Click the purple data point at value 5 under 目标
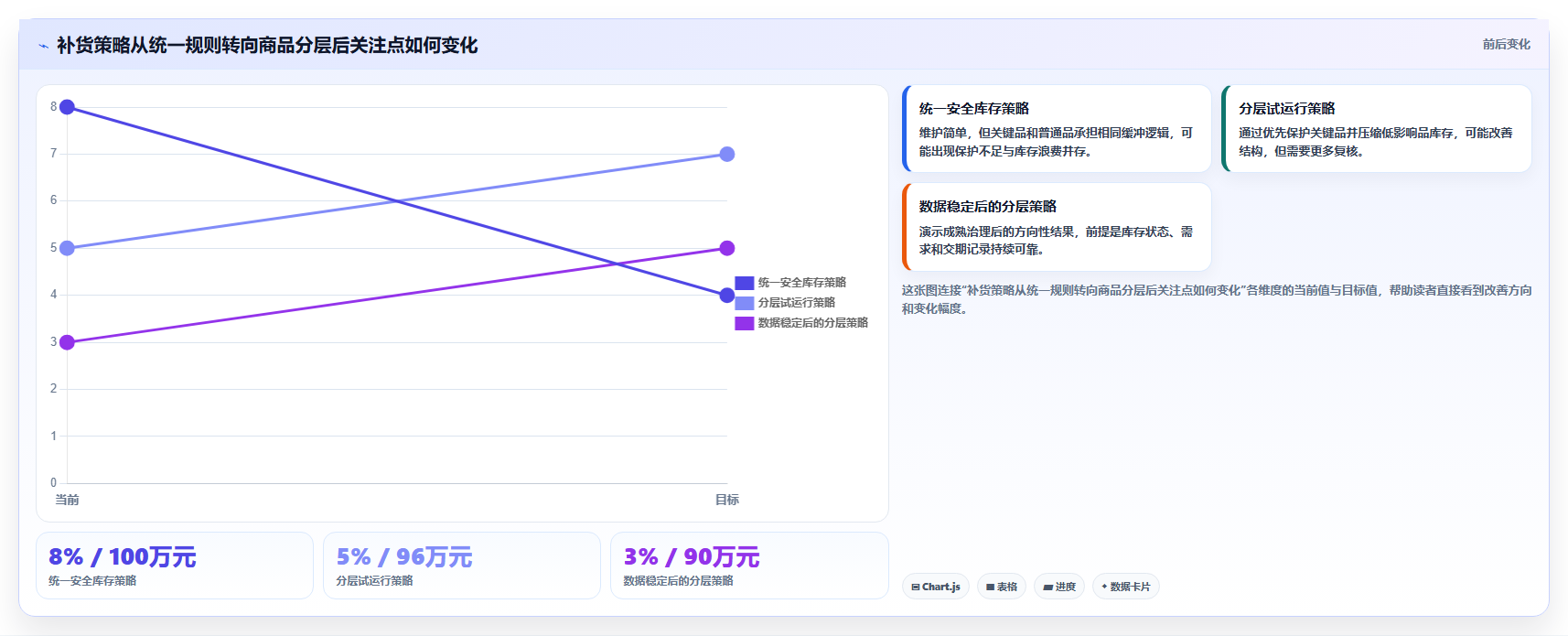This screenshot has width=1568, height=636. point(727,248)
